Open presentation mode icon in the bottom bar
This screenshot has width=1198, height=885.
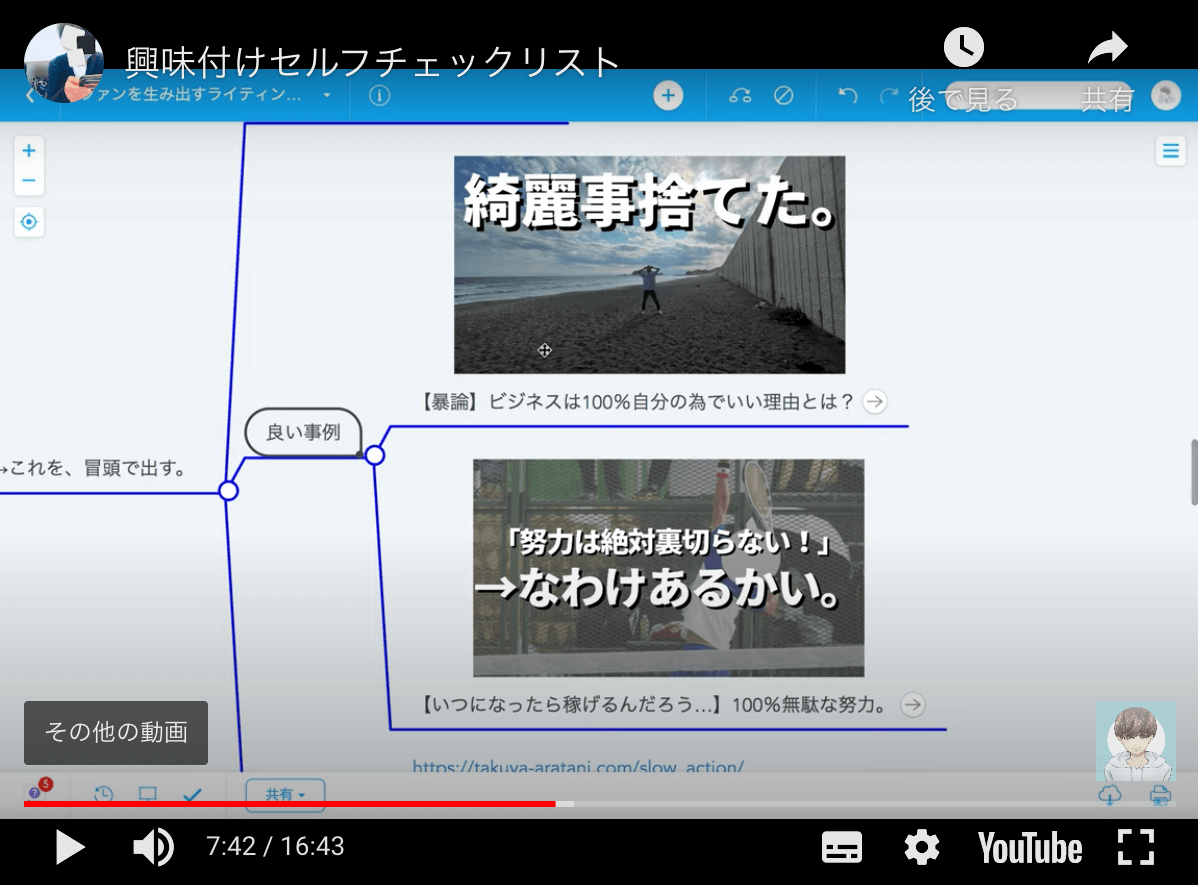point(147,795)
